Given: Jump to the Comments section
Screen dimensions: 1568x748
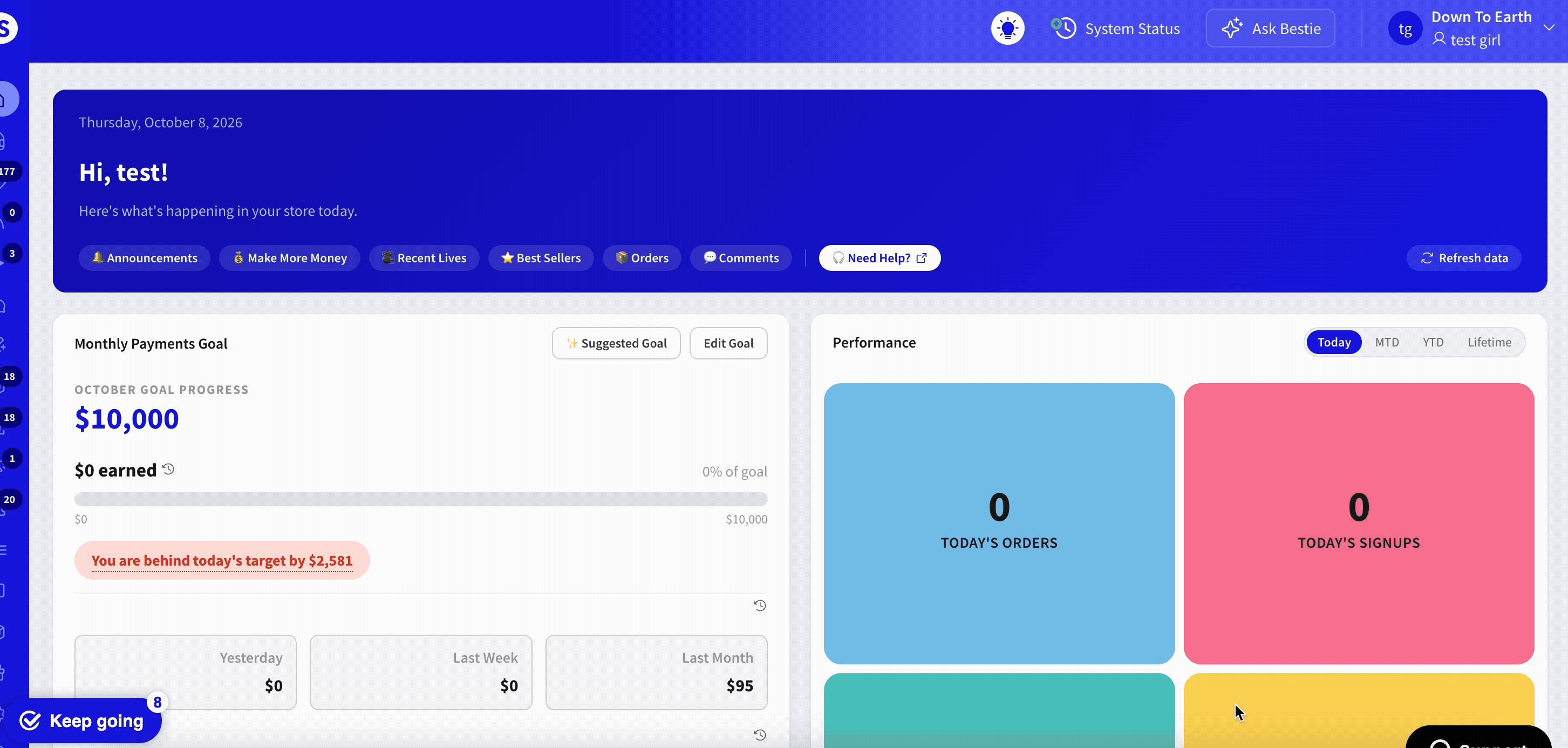Looking at the screenshot, I should [741, 258].
